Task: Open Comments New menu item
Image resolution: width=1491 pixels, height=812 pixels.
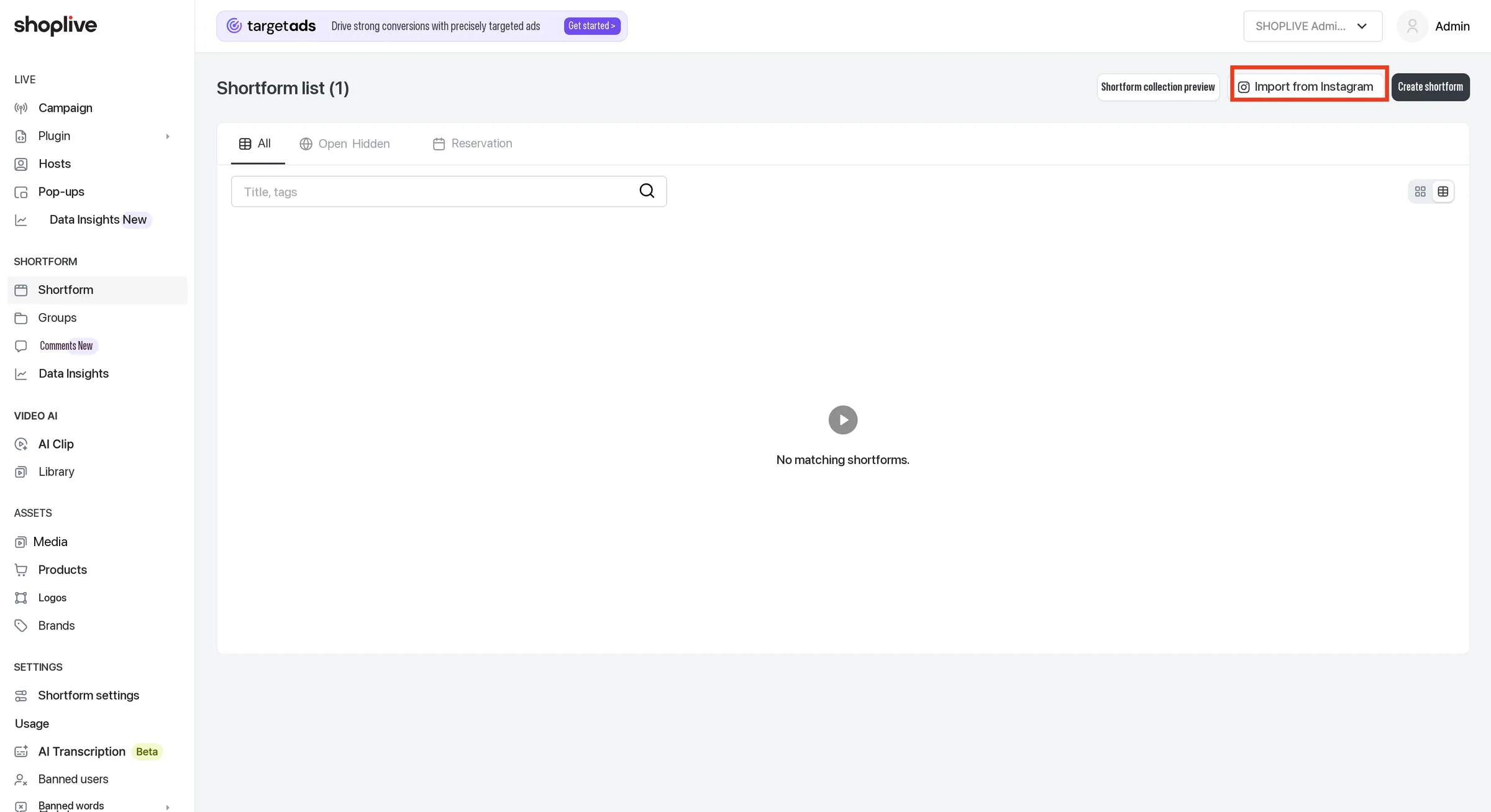Action: point(66,345)
